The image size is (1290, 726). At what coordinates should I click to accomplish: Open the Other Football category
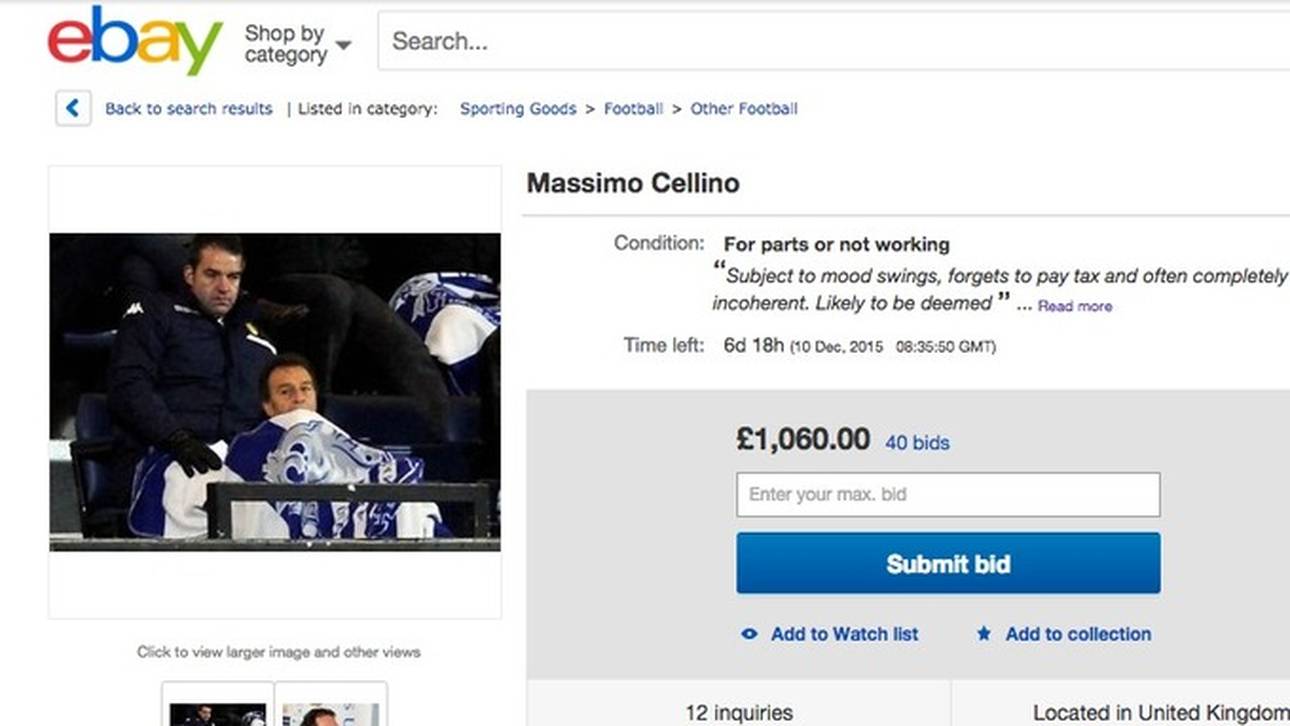742,108
